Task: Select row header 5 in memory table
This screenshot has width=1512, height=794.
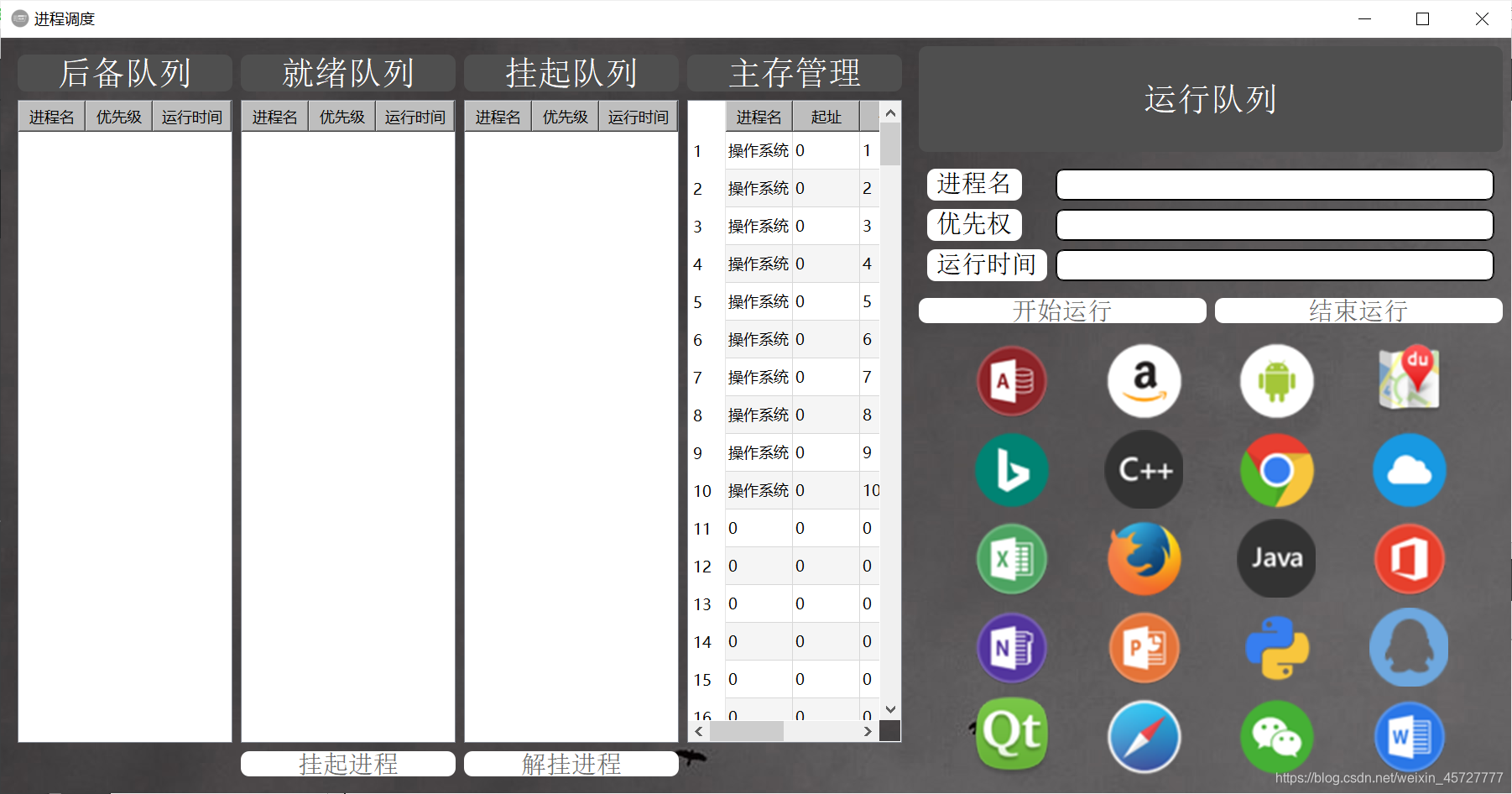Action: pos(706,302)
